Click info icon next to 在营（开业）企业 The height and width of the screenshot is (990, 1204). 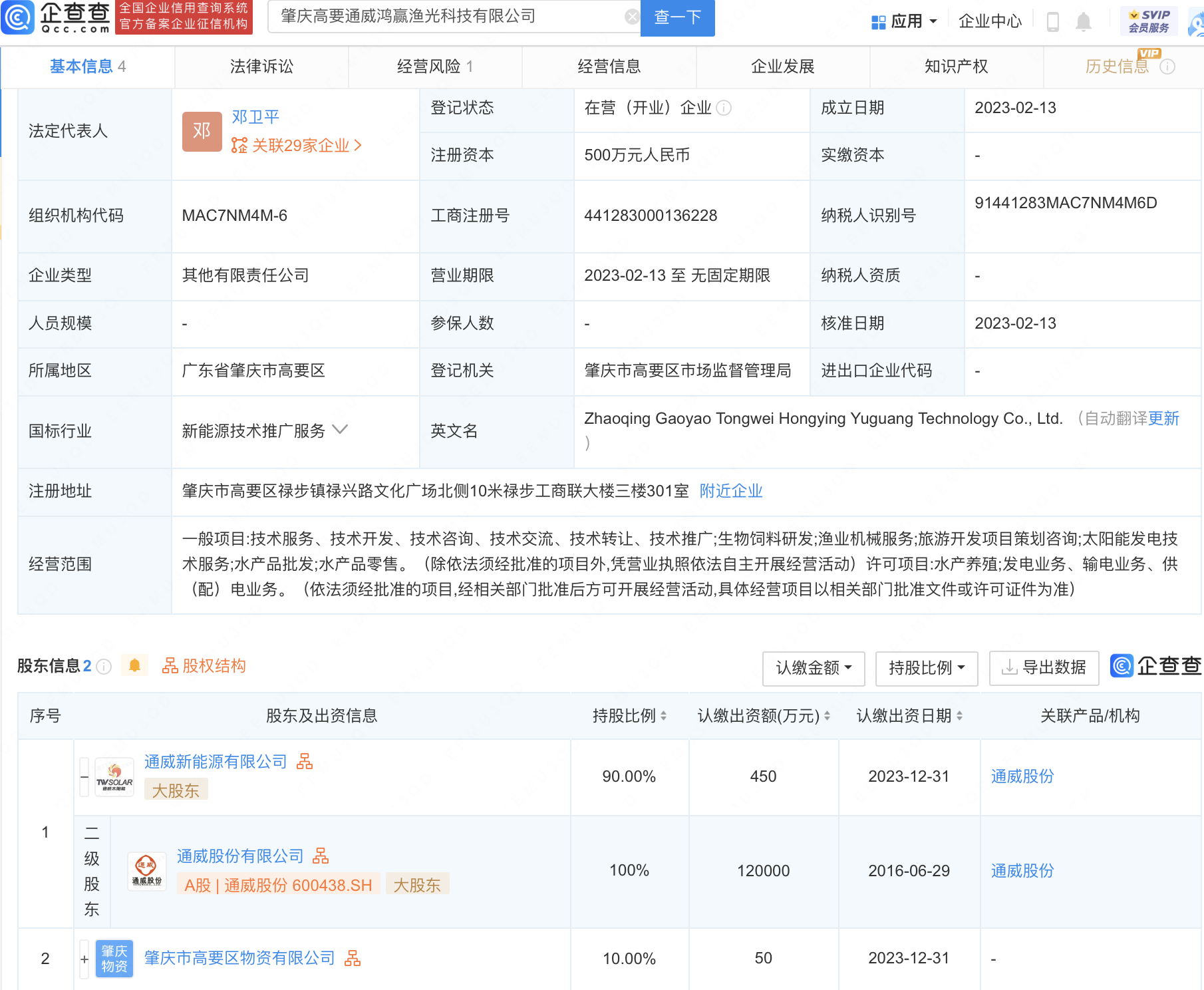click(724, 108)
